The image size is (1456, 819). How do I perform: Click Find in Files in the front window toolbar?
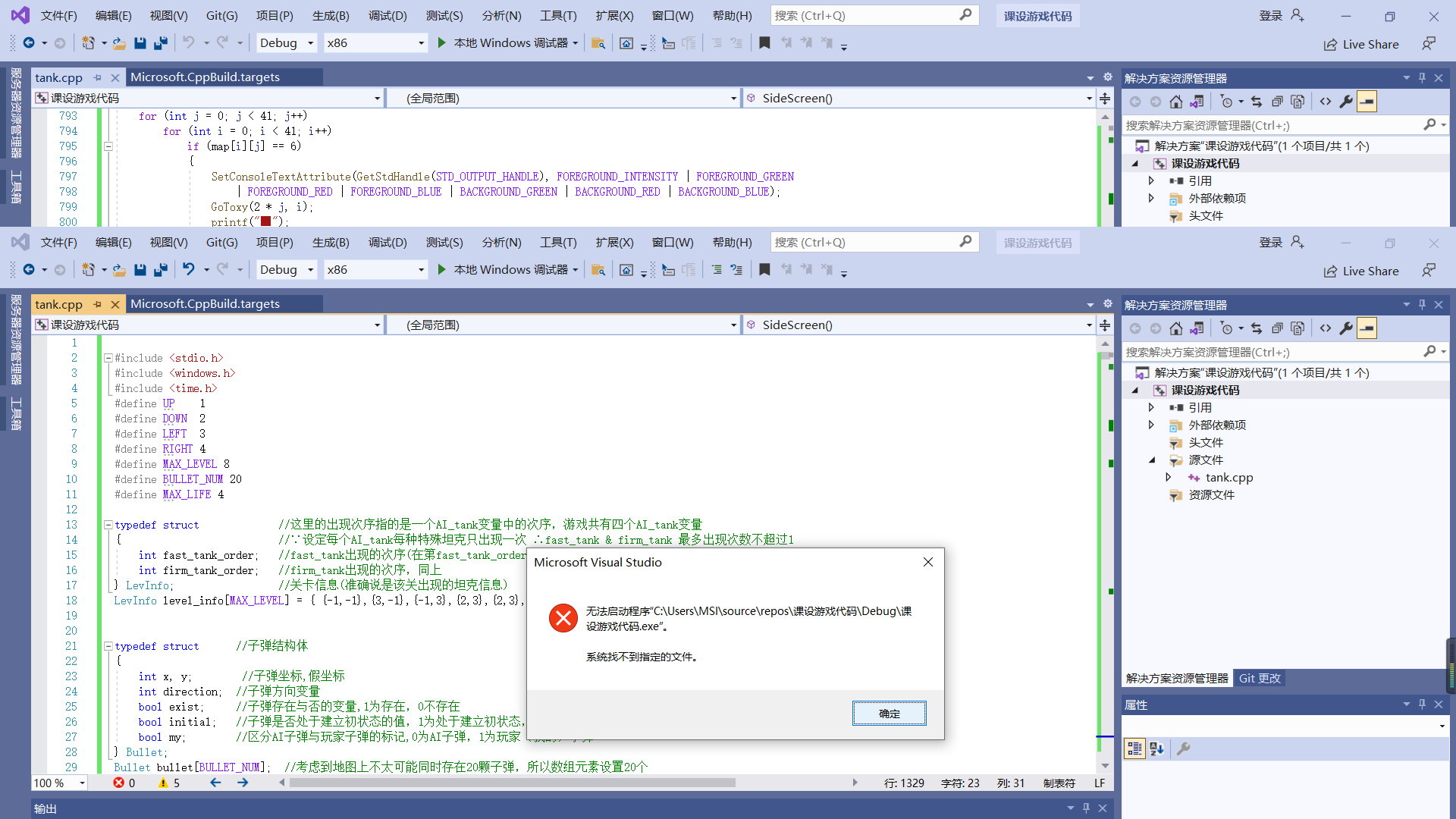598,270
